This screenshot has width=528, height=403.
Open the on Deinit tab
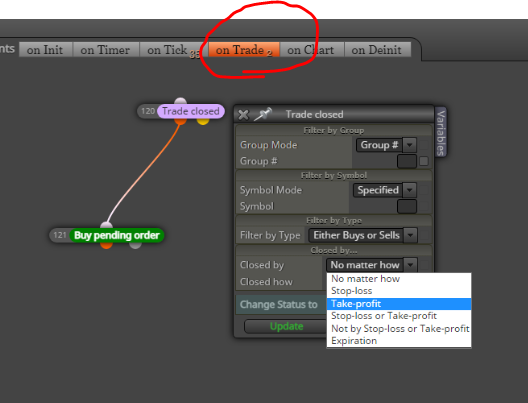pyautogui.click(x=377, y=50)
